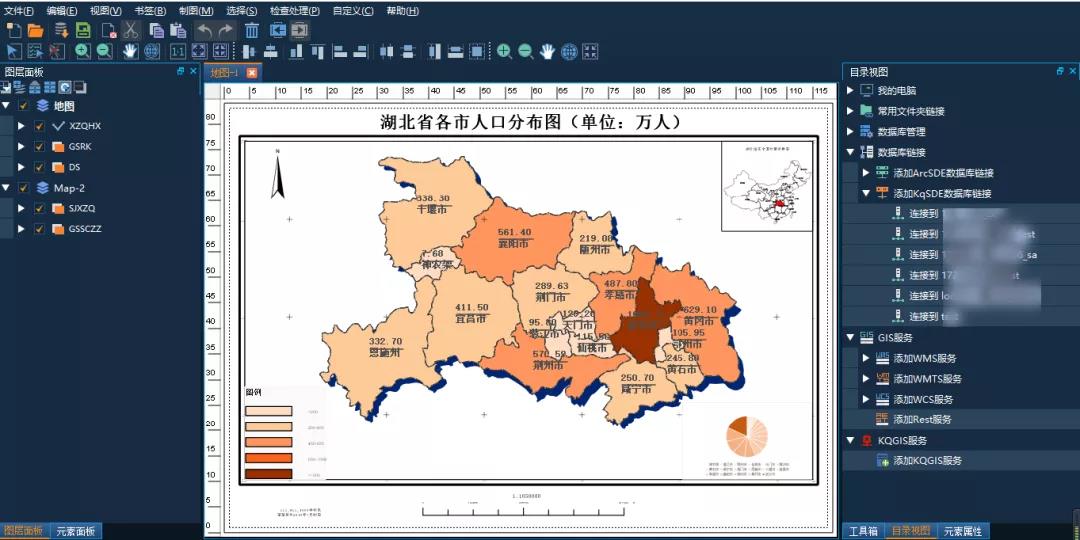Click the trash can Delete icon
The width and height of the screenshot is (1080, 540).
pos(252,30)
